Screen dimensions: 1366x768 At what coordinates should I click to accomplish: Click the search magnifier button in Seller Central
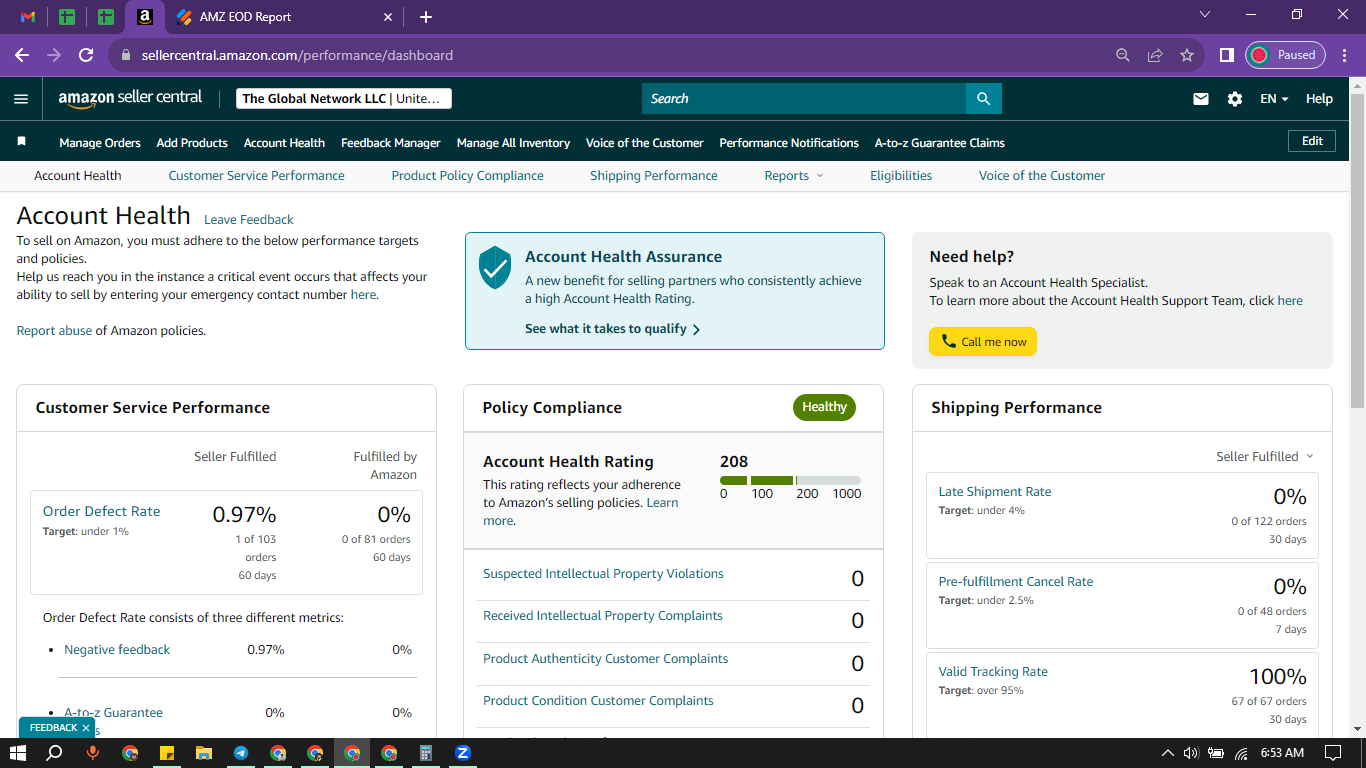983,99
